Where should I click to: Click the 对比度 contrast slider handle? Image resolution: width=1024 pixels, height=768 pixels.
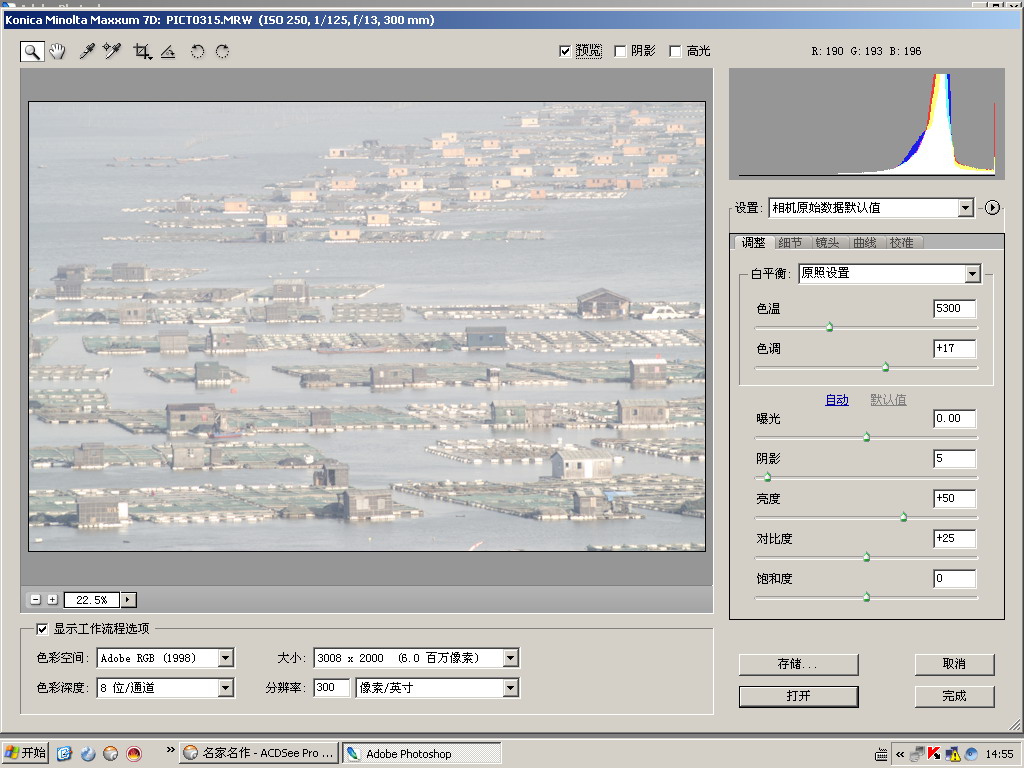pos(867,556)
